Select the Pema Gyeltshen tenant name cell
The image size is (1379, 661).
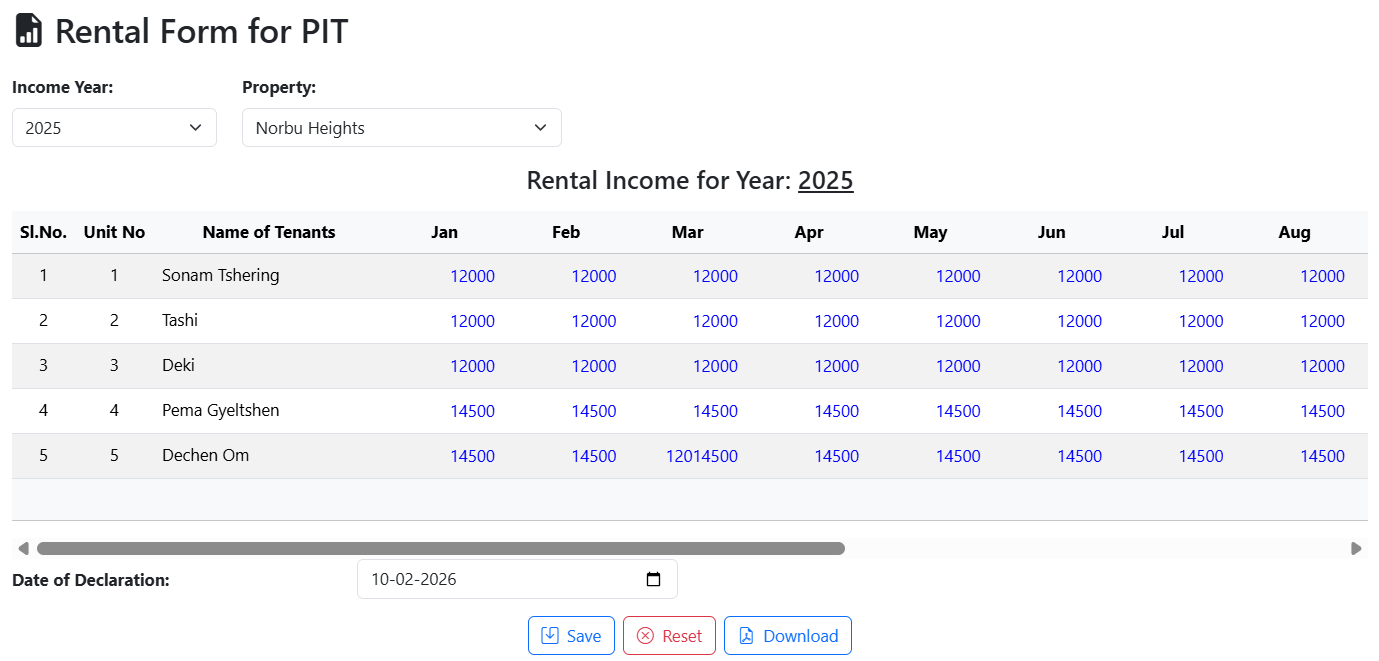tap(220, 410)
